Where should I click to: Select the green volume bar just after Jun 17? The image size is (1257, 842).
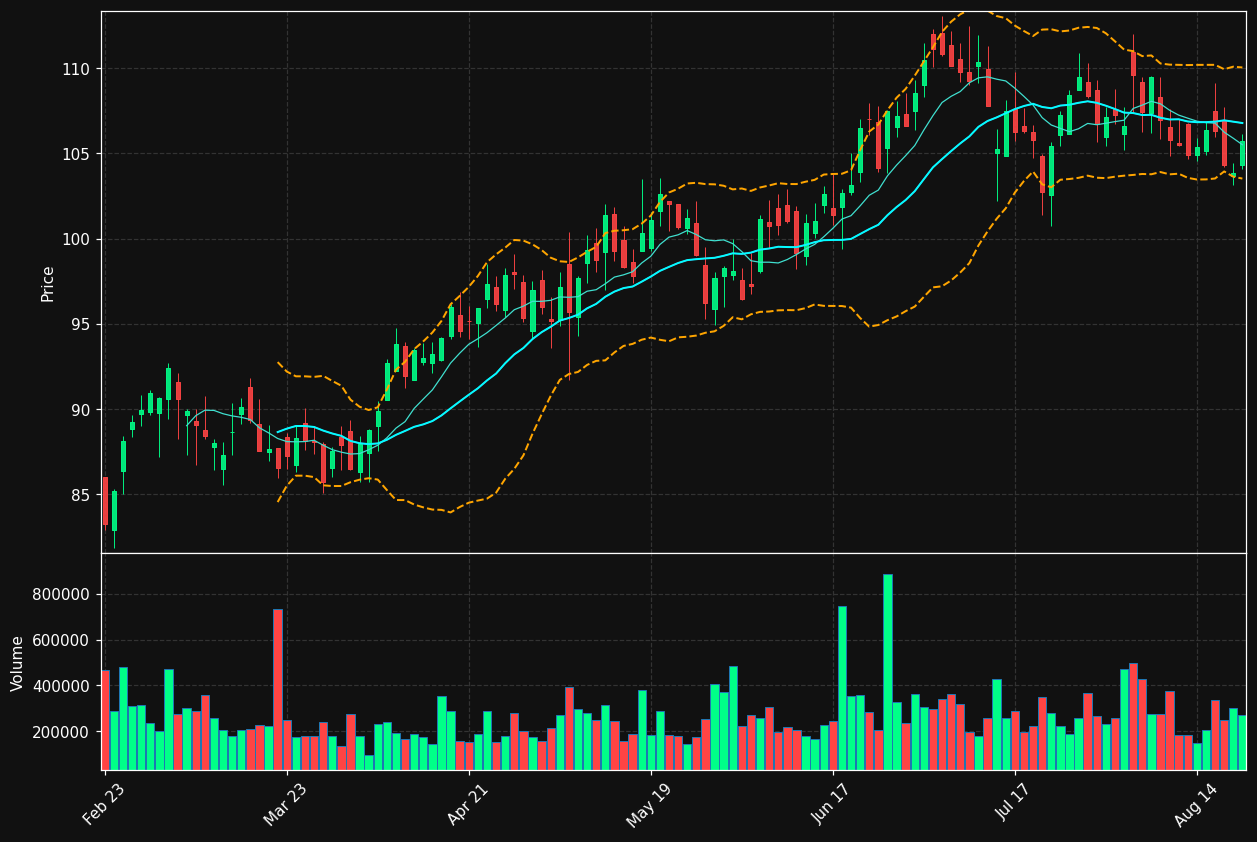[x=842, y=688]
